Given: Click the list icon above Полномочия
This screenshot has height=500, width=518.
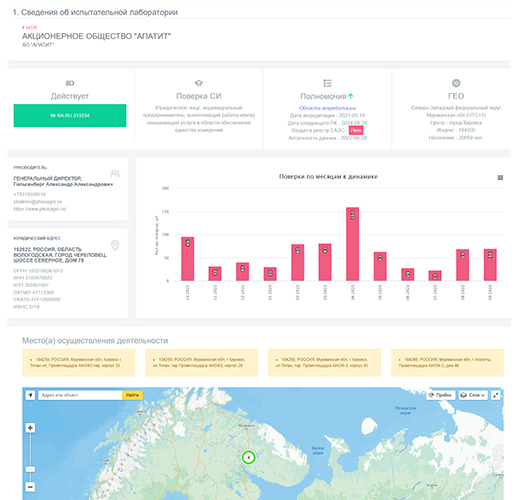Looking at the screenshot, I should click(x=327, y=83).
